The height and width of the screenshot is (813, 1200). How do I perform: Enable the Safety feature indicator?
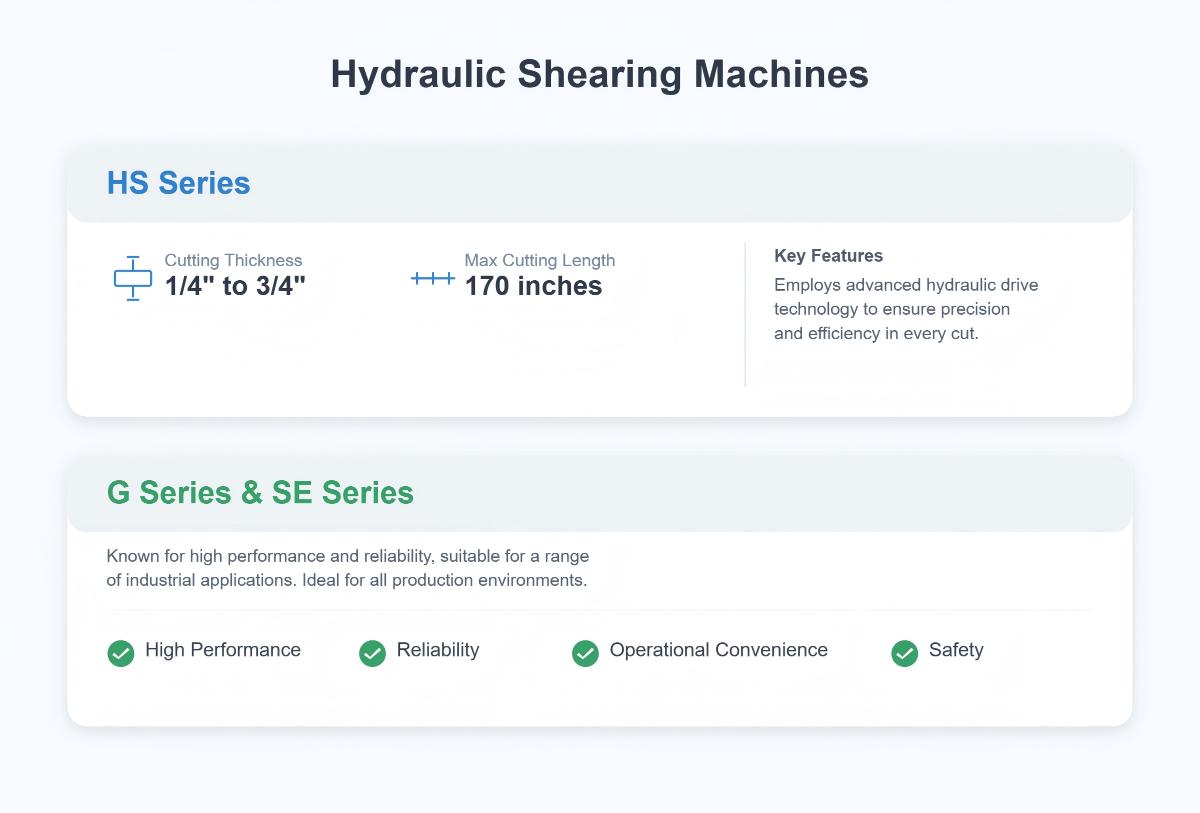point(938,651)
